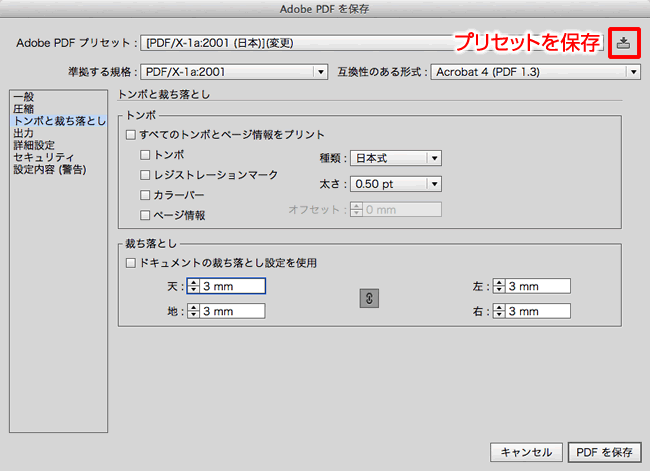Open the 種類 mark type dropdown
650x471 pixels.
click(x=396, y=158)
